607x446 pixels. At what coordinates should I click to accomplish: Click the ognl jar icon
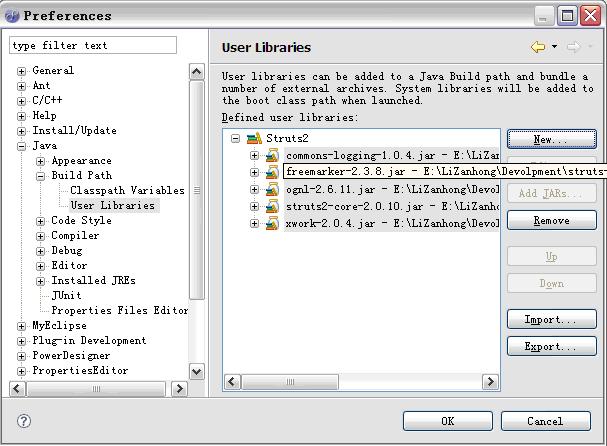[273, 189]
